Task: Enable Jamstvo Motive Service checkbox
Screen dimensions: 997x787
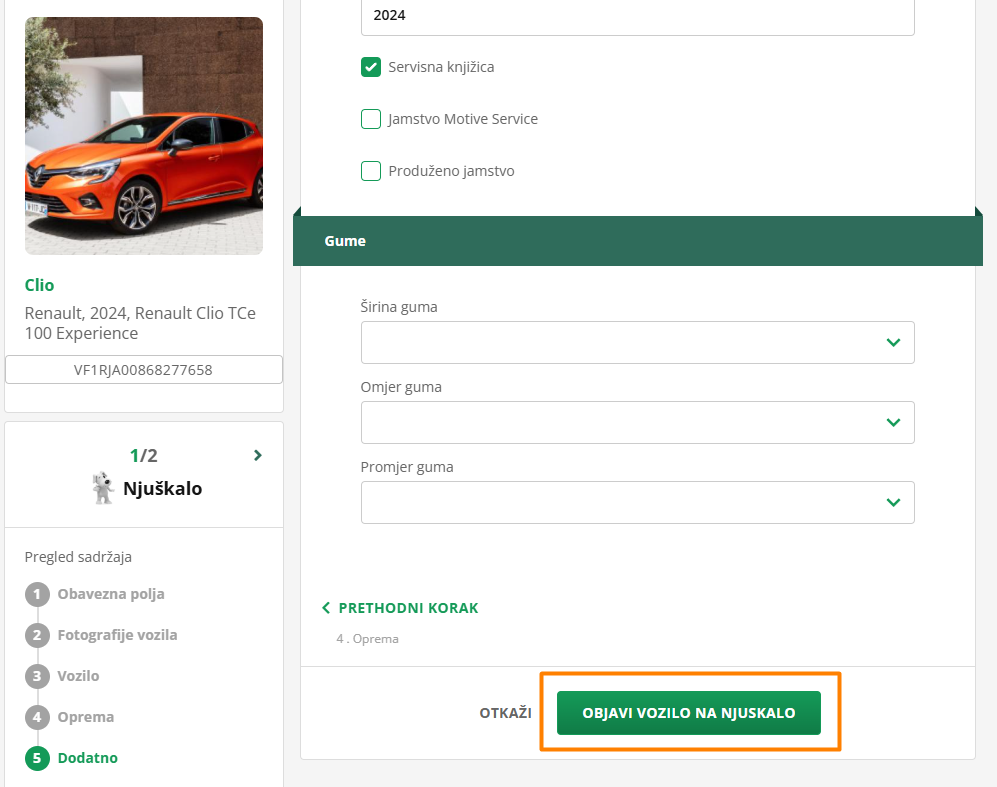Action: pos(371,119)
